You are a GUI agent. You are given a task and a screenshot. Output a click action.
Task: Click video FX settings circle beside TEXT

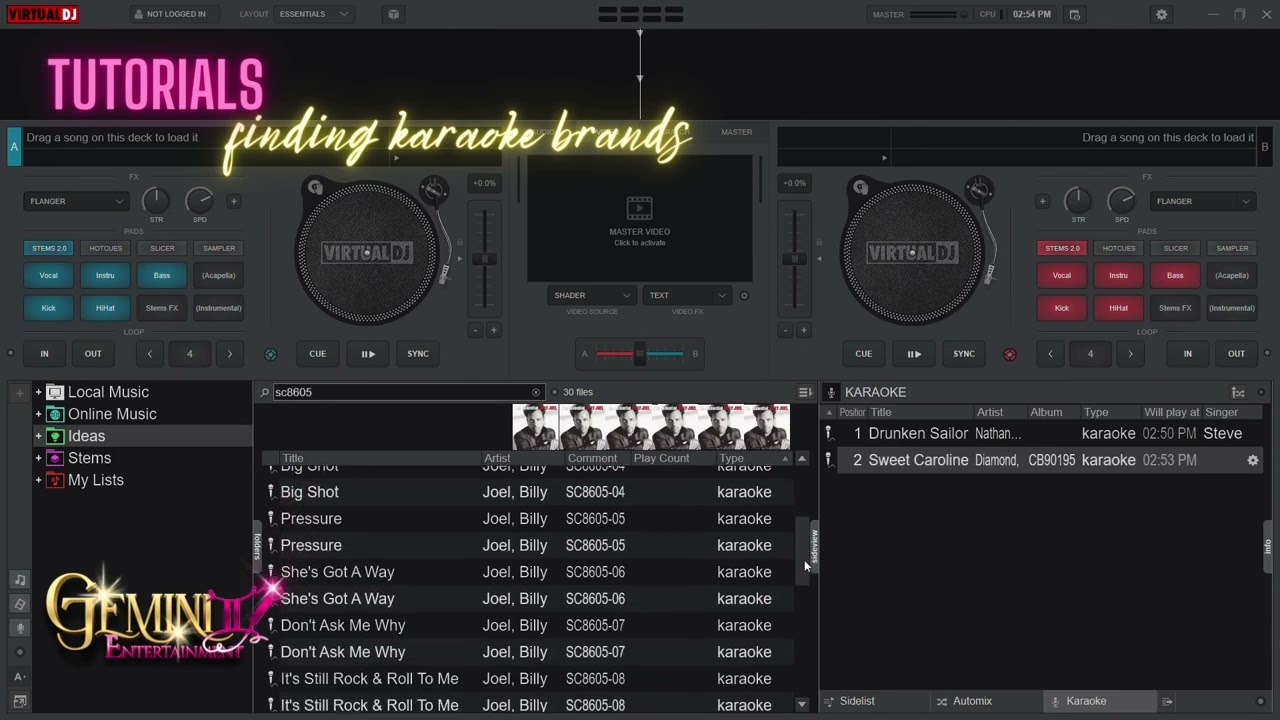(x=744, y=295)
